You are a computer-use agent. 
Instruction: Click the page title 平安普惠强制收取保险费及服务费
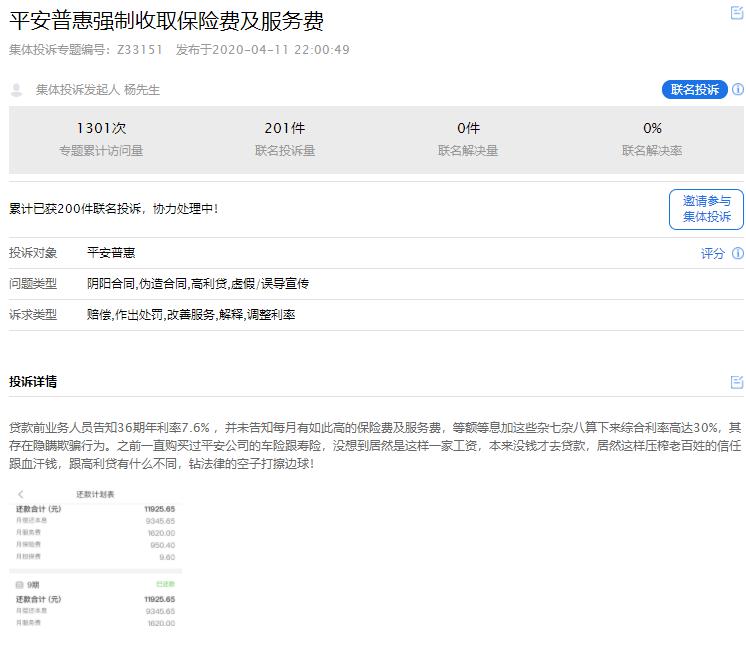[x=167, y=20]
